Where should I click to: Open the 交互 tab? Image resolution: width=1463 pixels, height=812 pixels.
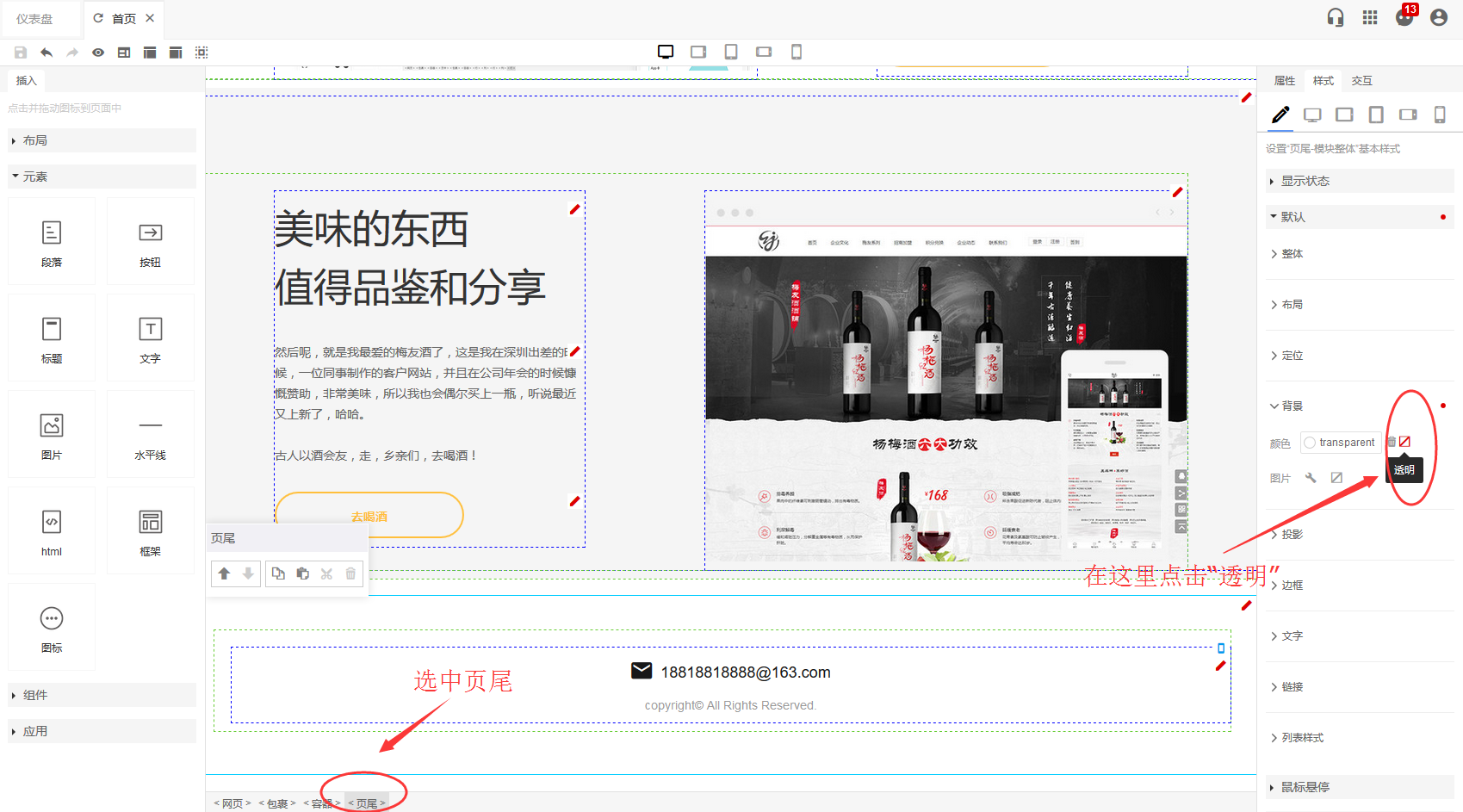tap(1361, 81)
